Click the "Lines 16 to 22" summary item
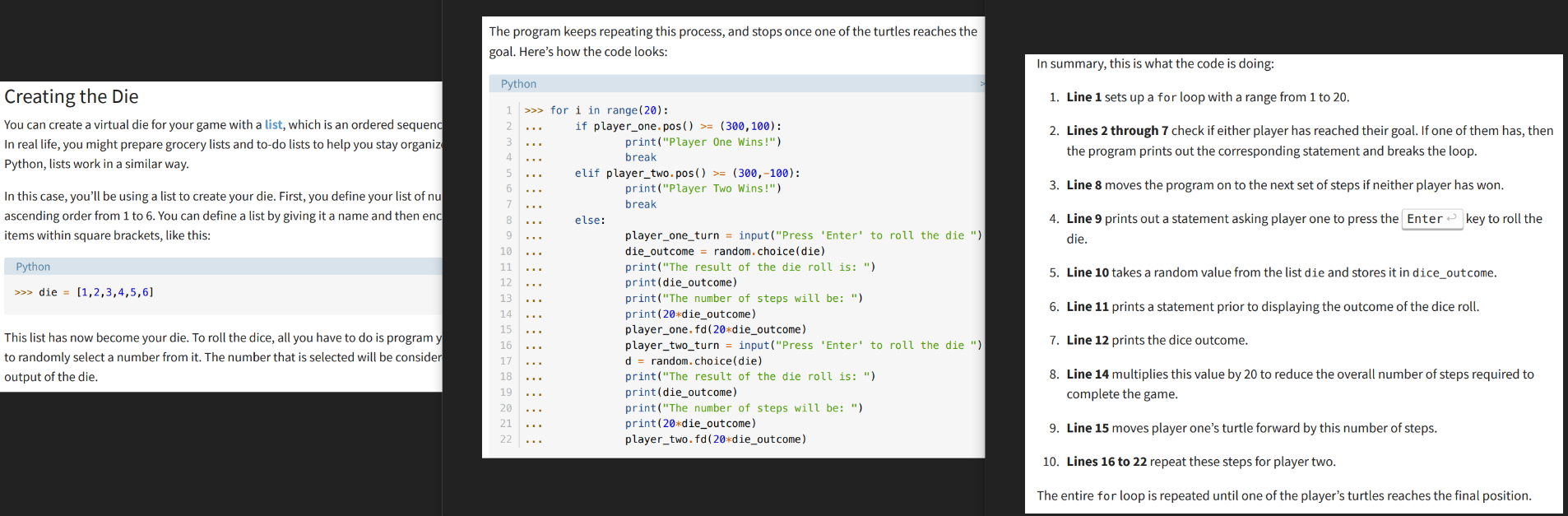The width and height of the screenshot is (1568, 516). tap(1106, 462)
